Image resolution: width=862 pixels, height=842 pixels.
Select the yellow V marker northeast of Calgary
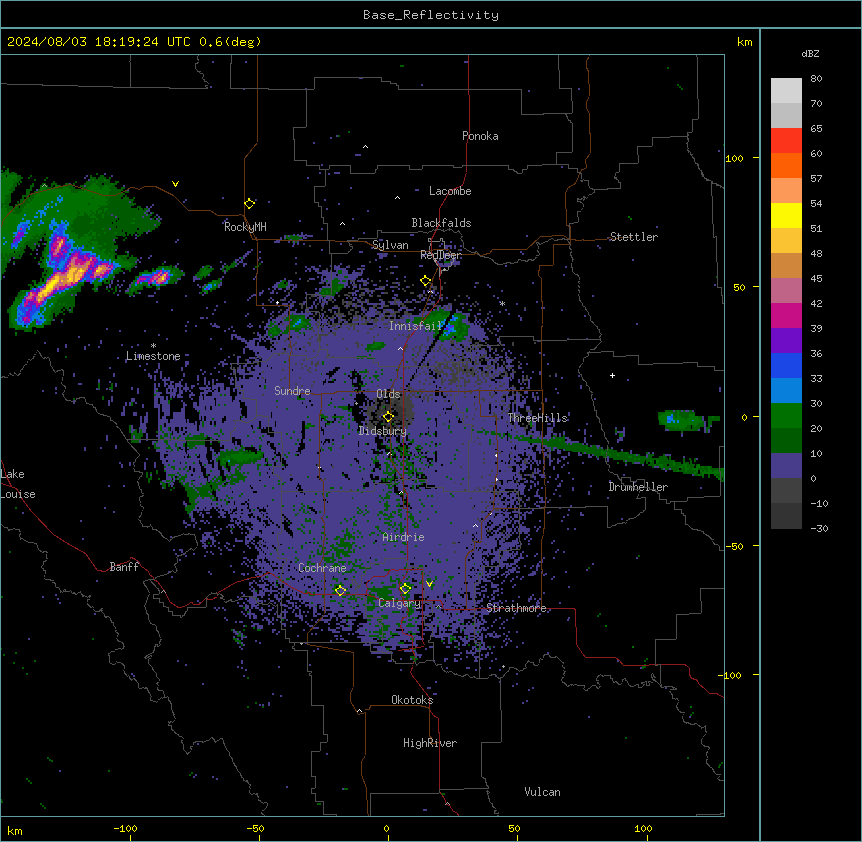click(x=429, y=584)
